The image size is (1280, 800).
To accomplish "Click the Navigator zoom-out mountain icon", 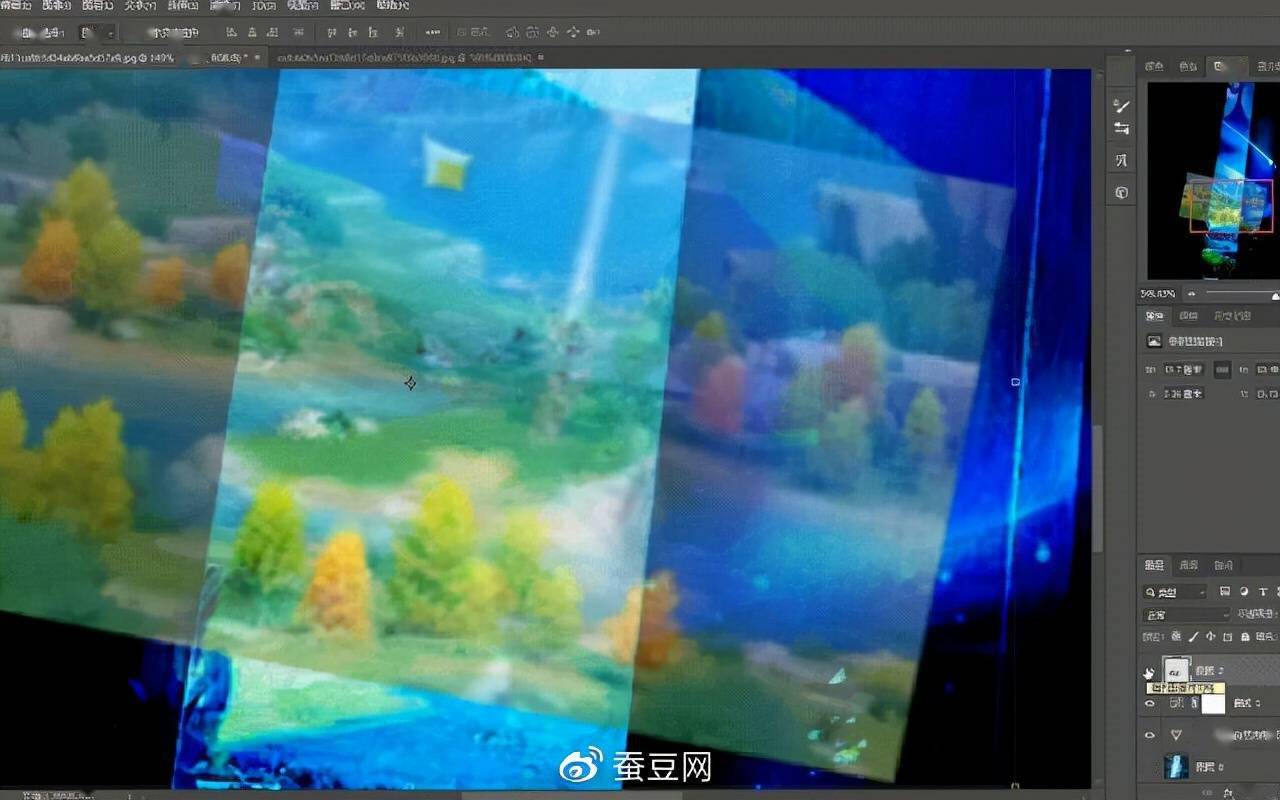I will tap(1191, 294).
